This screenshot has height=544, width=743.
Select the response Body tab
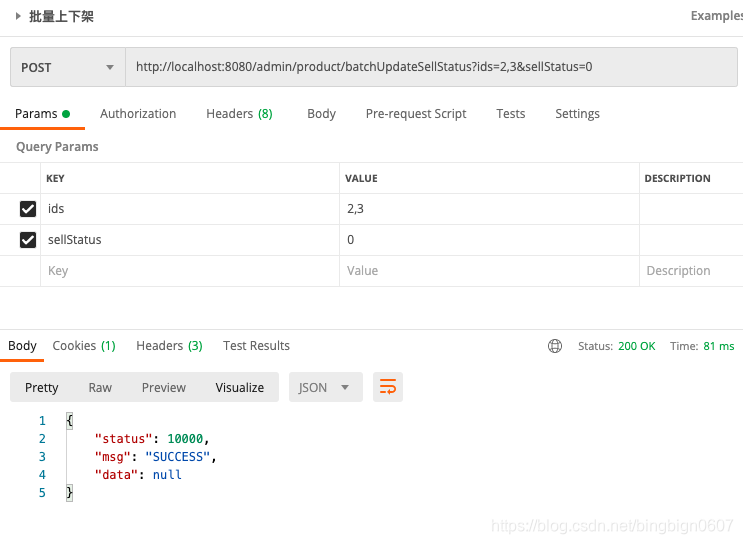pyautogui.click(x=22, y=346)
